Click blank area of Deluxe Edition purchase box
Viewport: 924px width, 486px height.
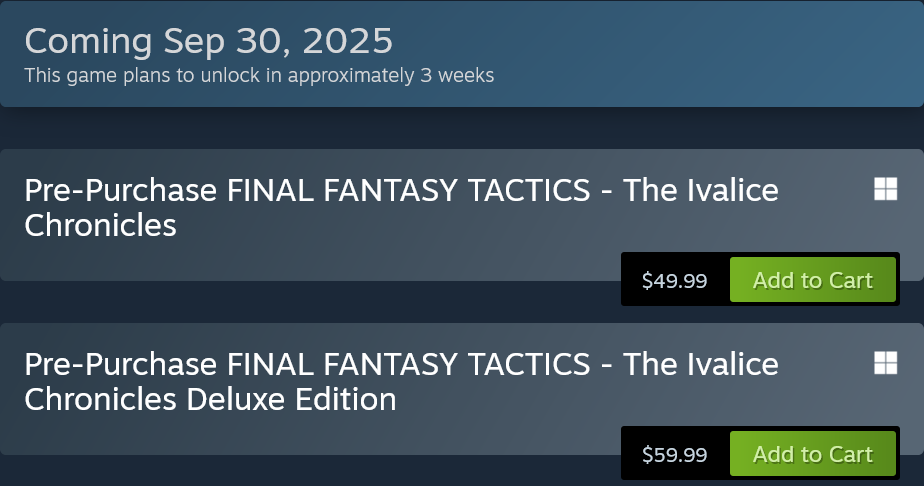click(300, 435)
